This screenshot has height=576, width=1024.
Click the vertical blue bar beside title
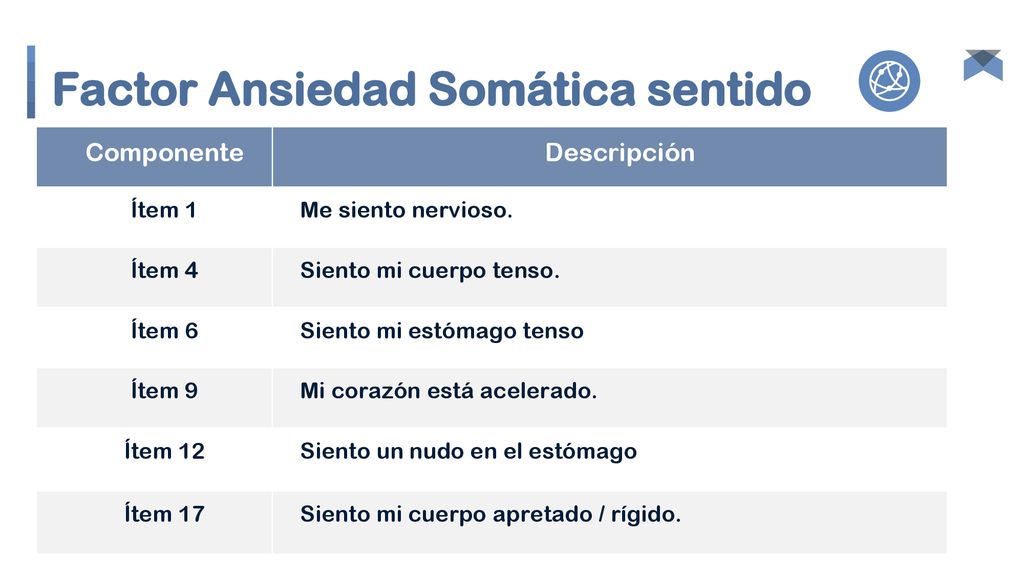point(31,82)
